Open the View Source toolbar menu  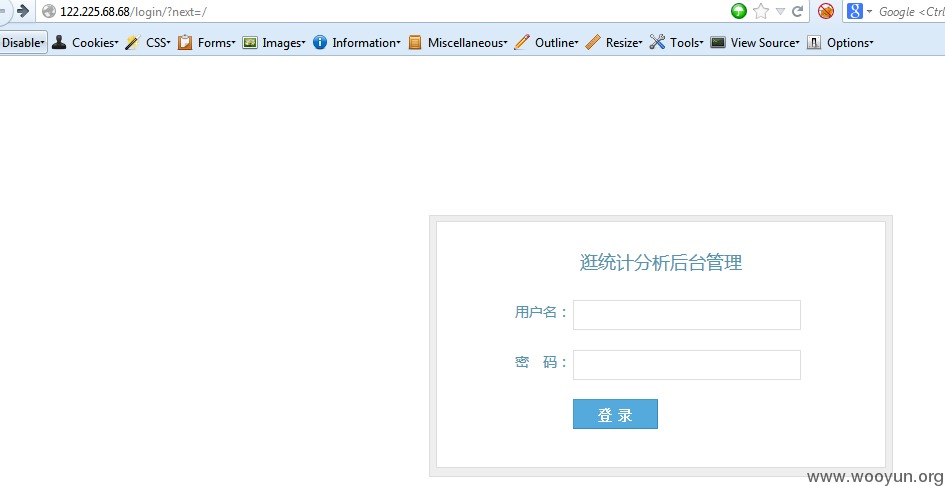765,43
